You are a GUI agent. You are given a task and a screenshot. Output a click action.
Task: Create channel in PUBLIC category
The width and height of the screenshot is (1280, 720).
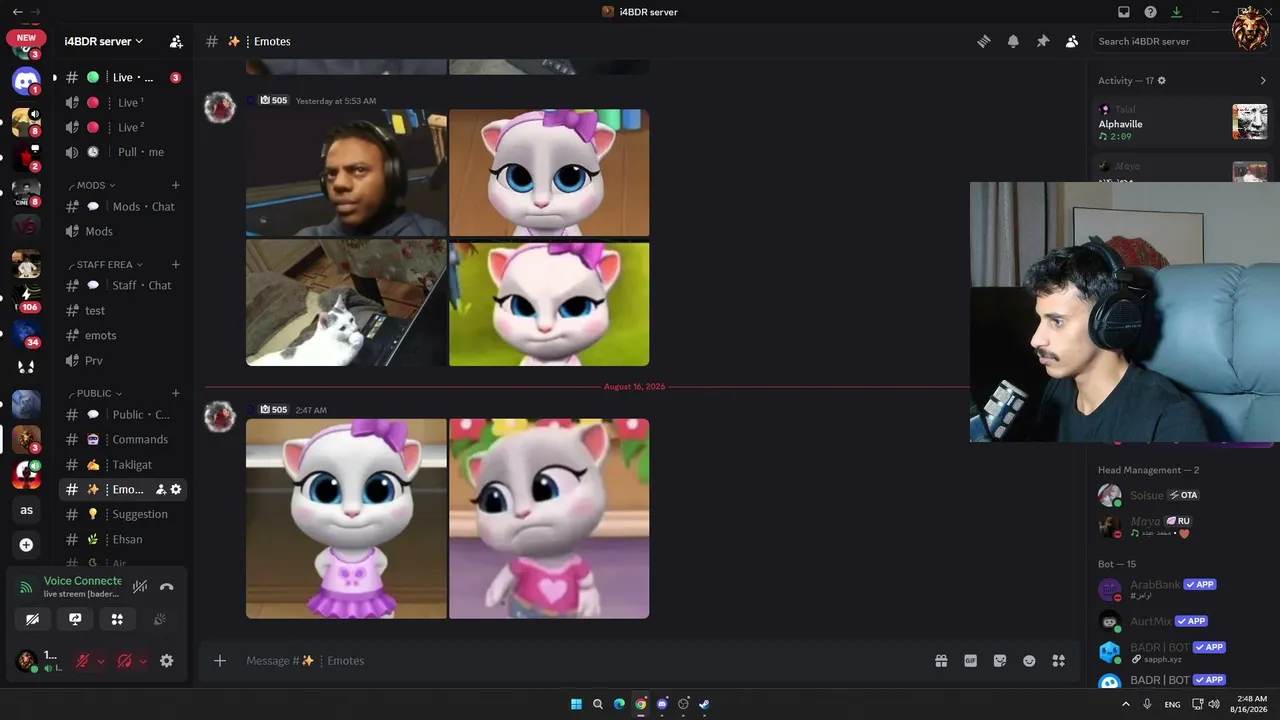(x=176, y=393)
